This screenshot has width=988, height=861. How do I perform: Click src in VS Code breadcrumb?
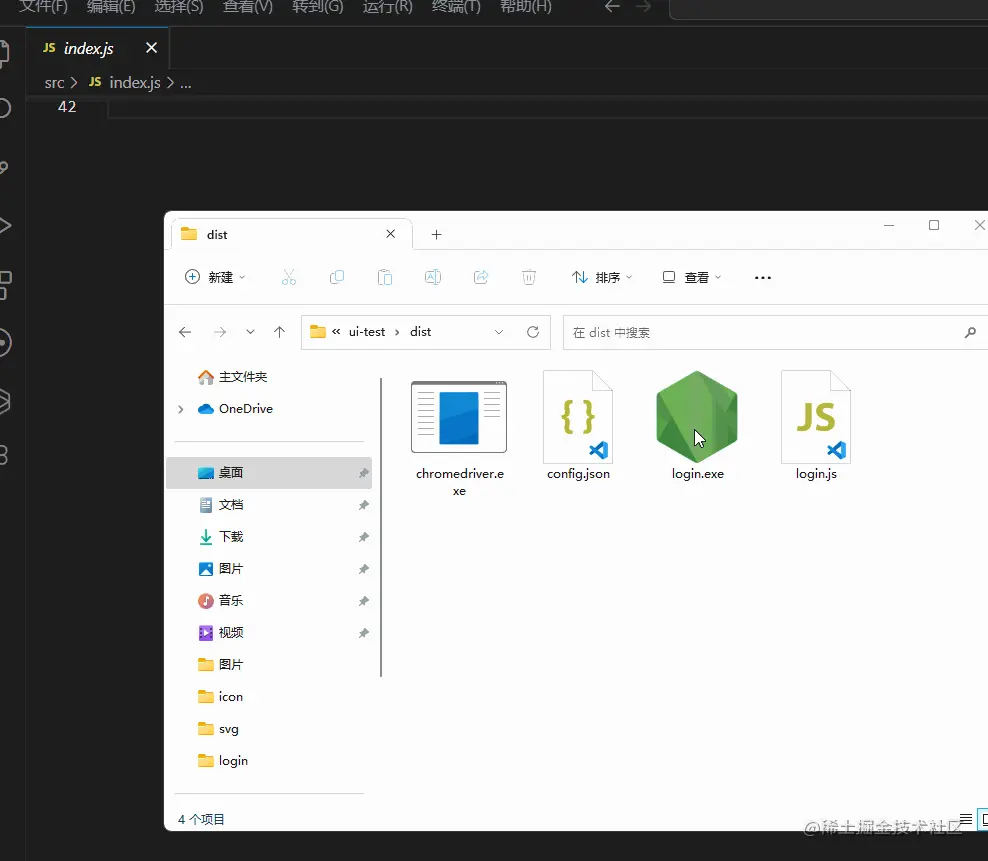(x=54, y=83)
